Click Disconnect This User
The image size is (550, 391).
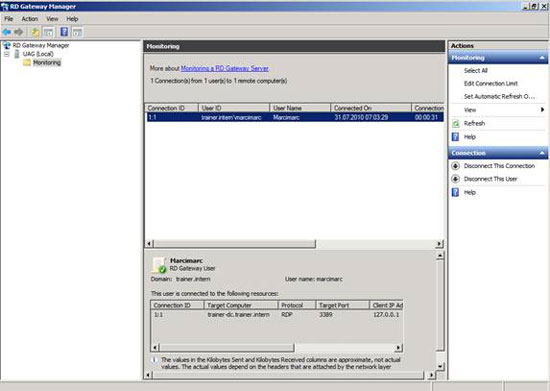pyautogui.click(x=490, y=179)
